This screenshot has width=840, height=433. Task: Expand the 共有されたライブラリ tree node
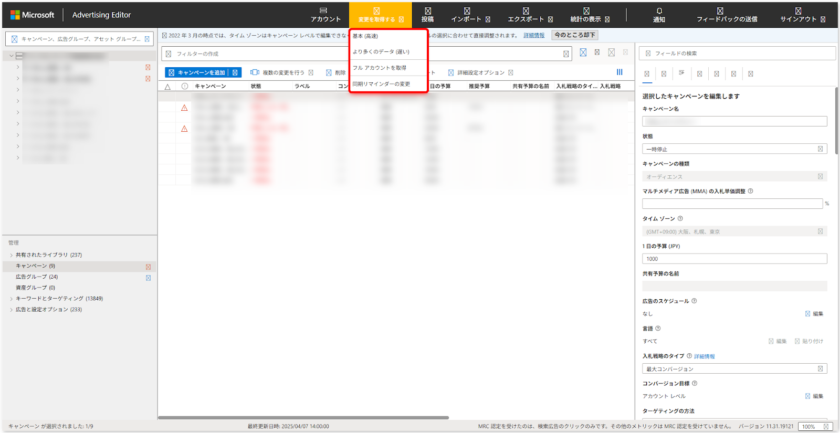(11, 255)
